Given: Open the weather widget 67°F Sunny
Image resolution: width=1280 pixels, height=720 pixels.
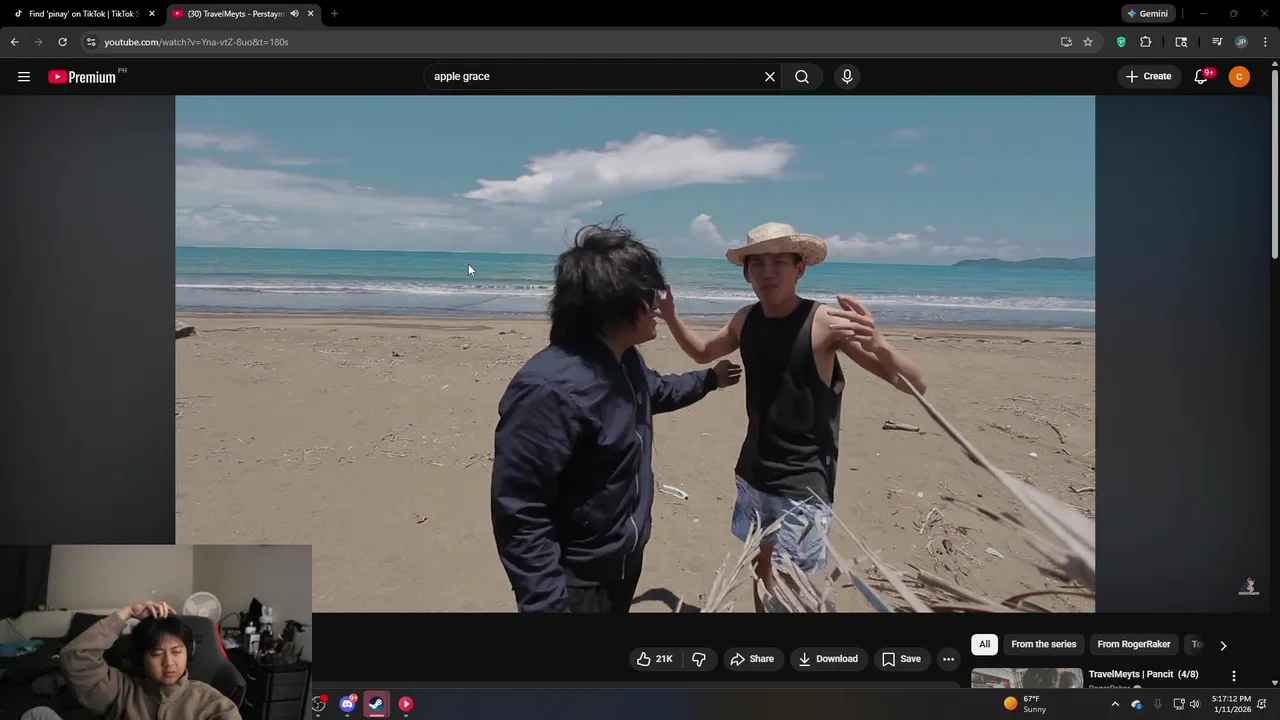Looking at the screenshot, I should point(1025,704).
